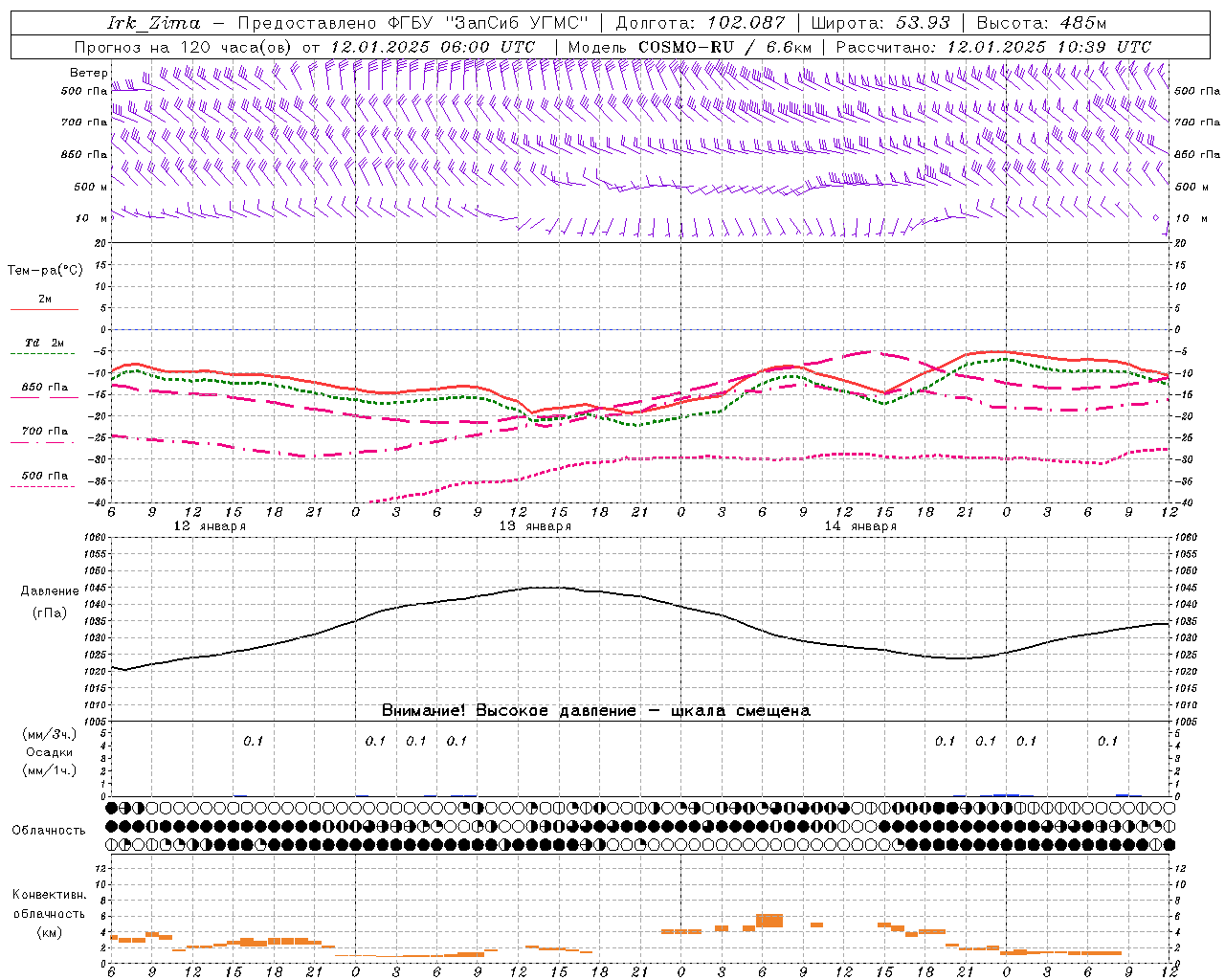1225x980 pixels.
Task: Select the forecast line 'Прогноз на 120 часа(ов)'
Action: click(185, 47)
